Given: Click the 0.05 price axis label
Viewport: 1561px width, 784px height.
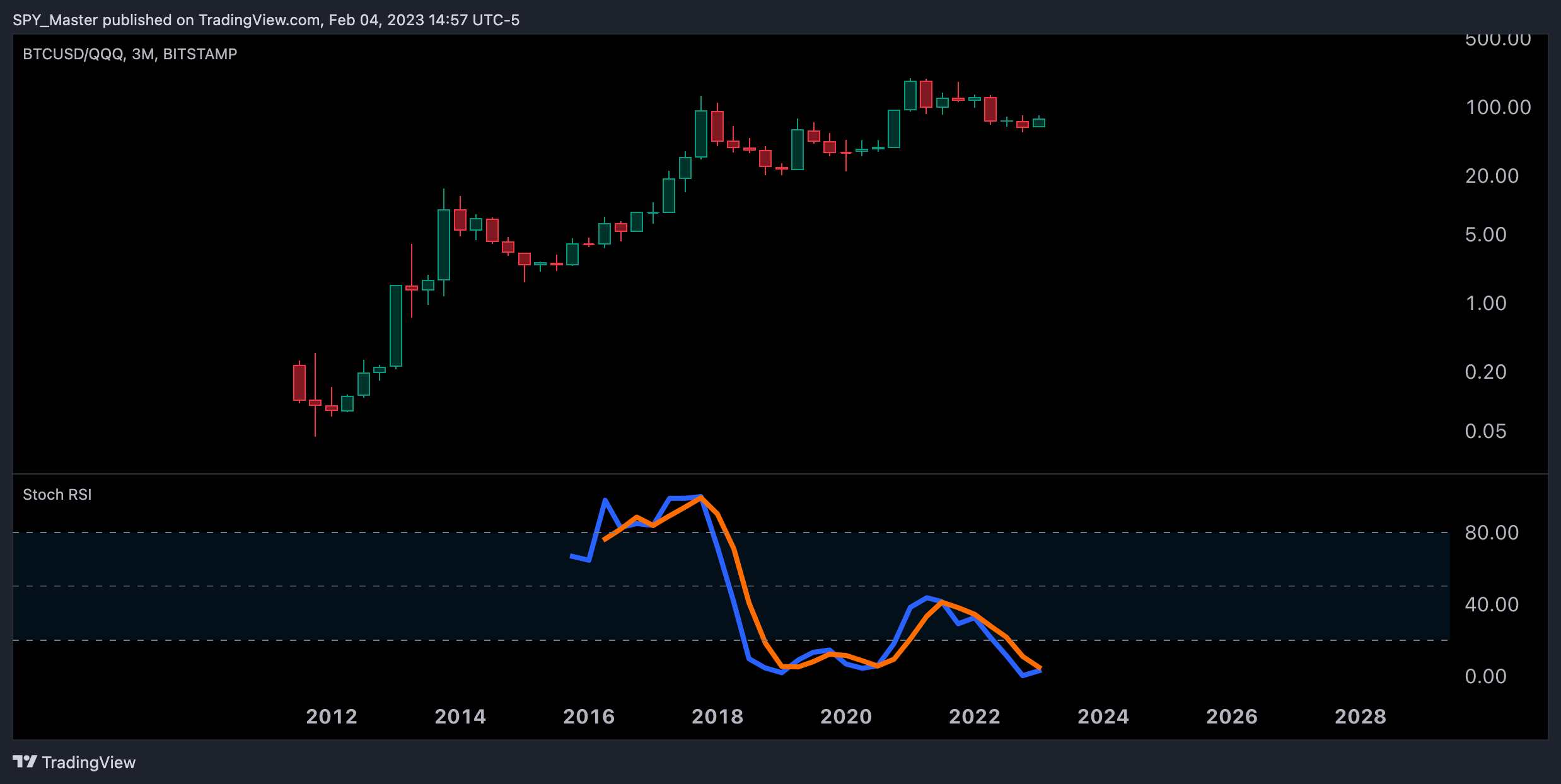Looking at the screenshot, I should pyautogui.click(x=1486, y=431).
